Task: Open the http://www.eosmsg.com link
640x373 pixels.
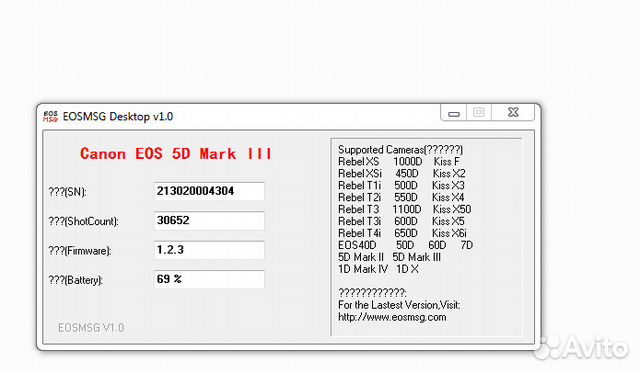Action: click(x=392, y=317)
